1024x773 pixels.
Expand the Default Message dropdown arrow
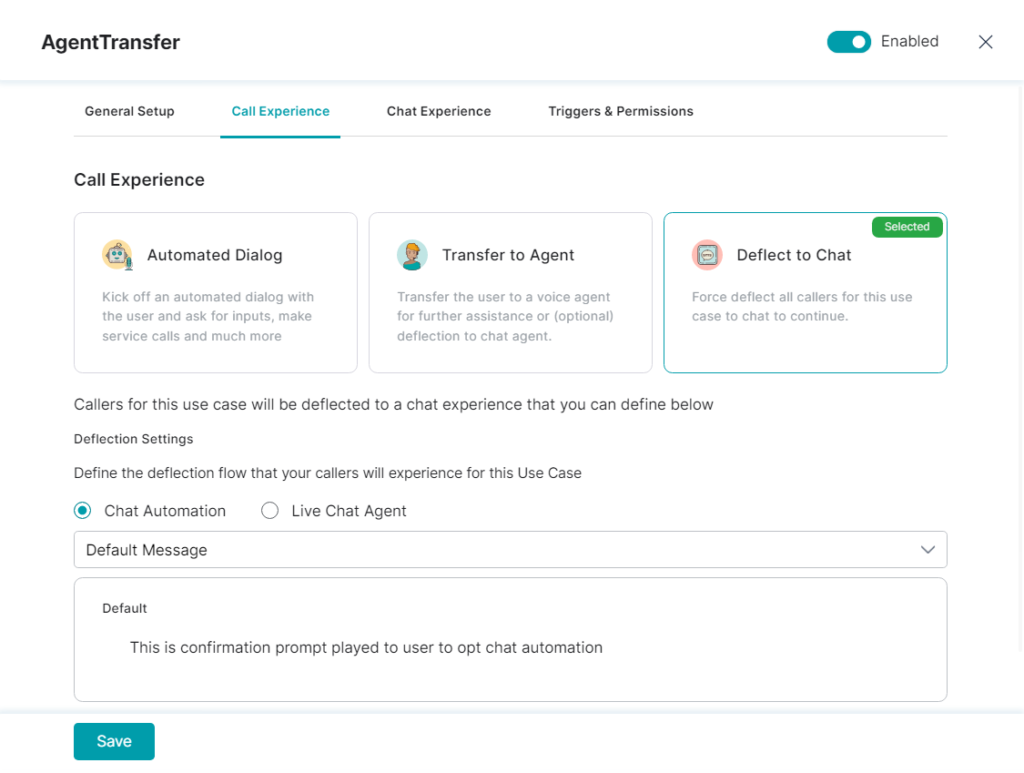click(927, 550)
